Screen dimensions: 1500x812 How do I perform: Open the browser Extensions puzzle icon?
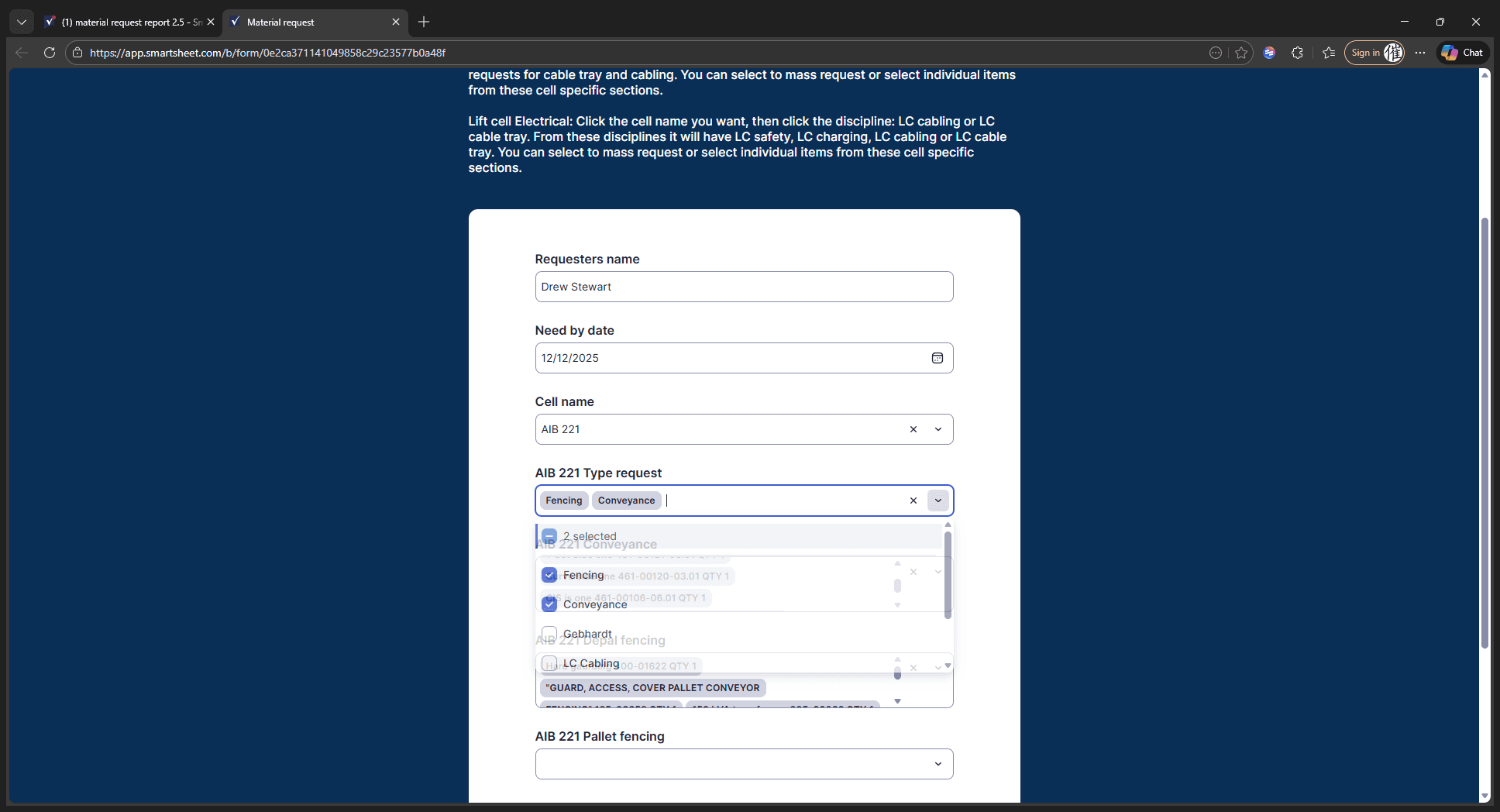pyautogui.click(x=1297, y=53)
